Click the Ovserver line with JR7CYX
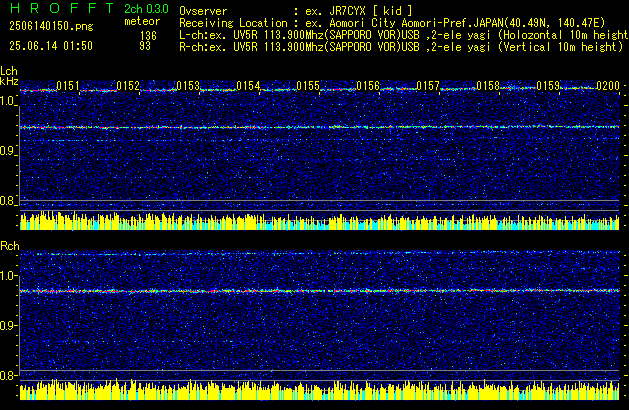 [x=296, y=11]
